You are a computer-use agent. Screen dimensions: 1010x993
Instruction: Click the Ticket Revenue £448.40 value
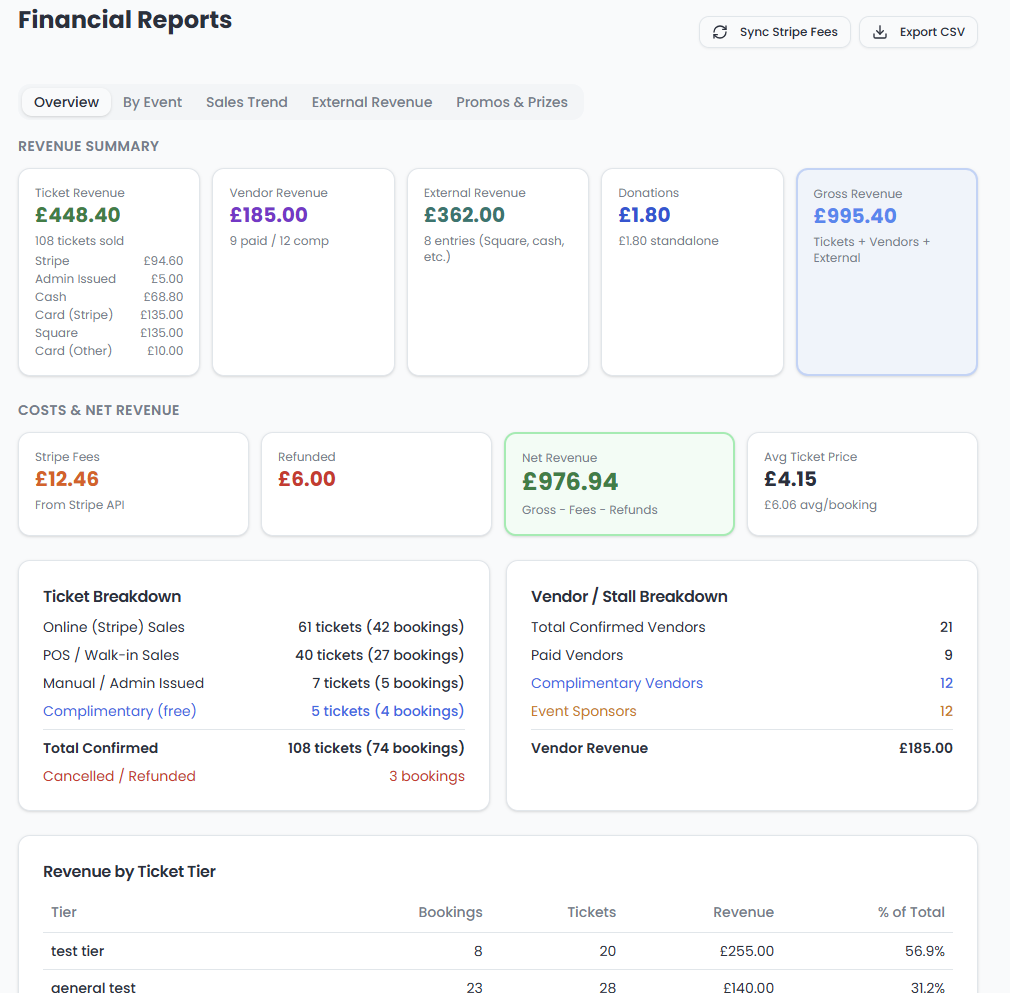tap(78, 215)
